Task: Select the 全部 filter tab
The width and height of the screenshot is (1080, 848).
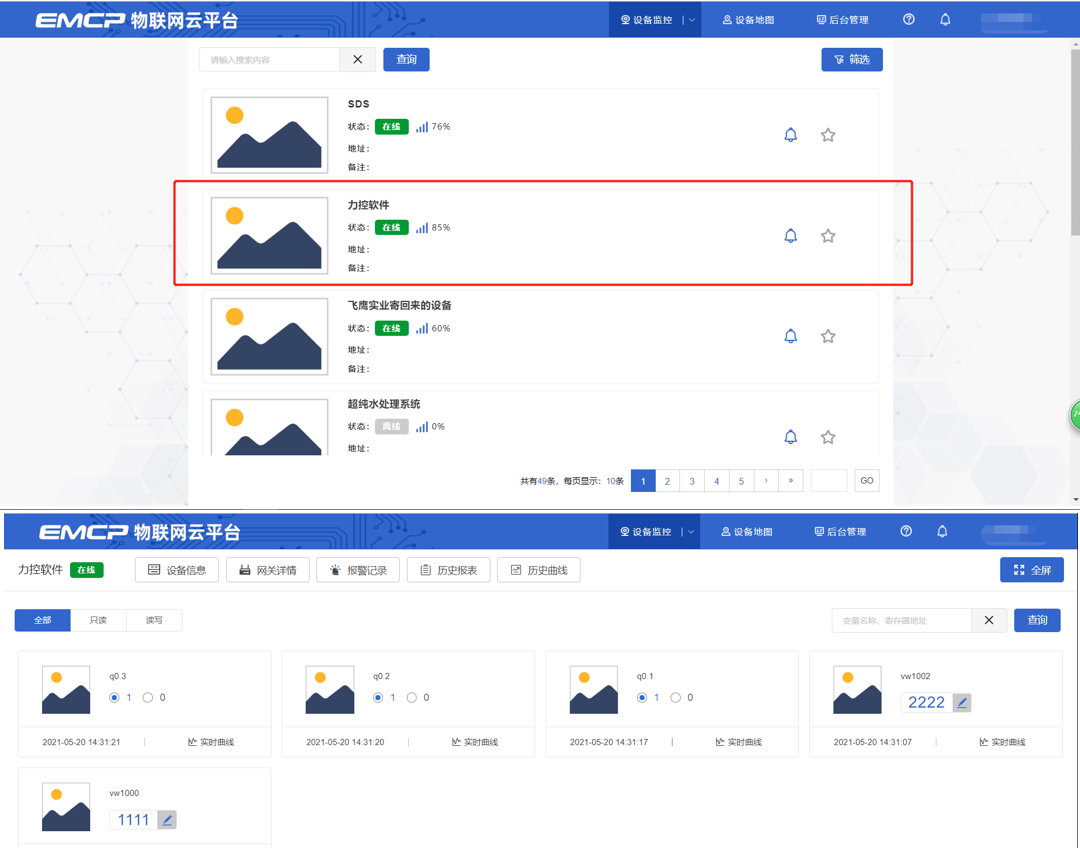Action: click(43, 620)
